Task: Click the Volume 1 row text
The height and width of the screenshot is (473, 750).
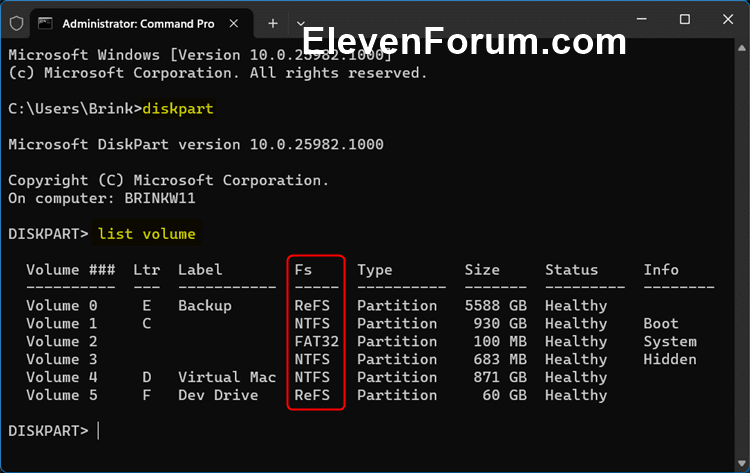Action: (x=62, y=323)
